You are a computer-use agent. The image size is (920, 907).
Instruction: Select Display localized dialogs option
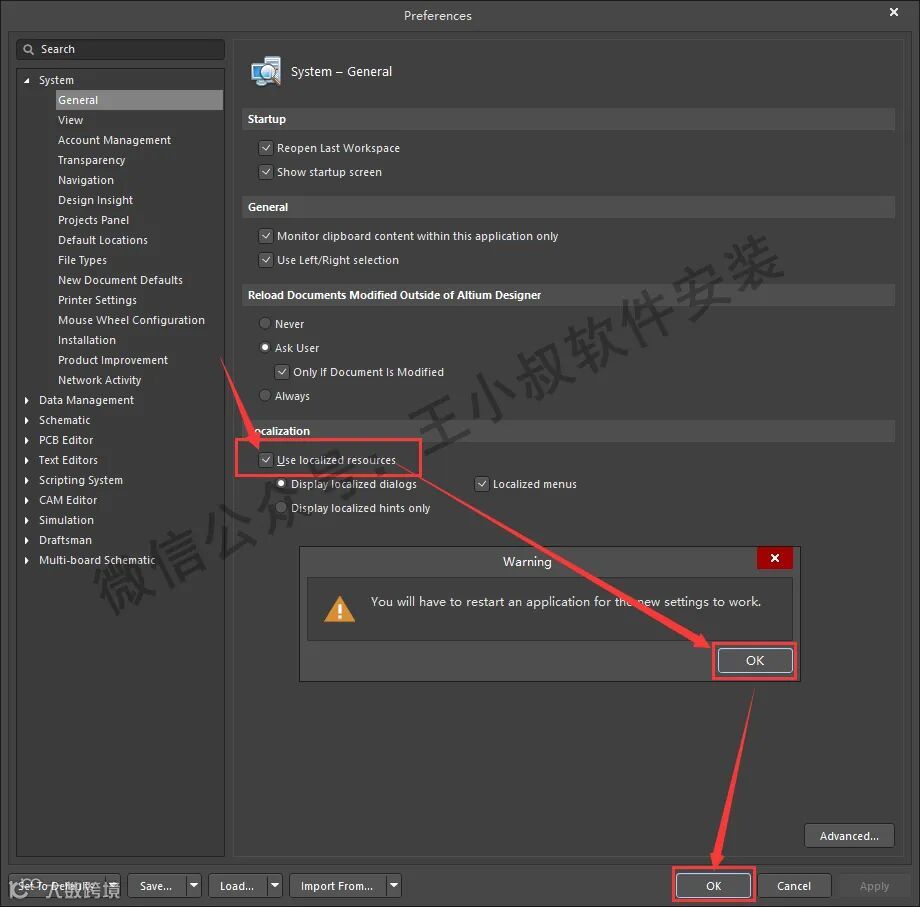coord(281,483)
